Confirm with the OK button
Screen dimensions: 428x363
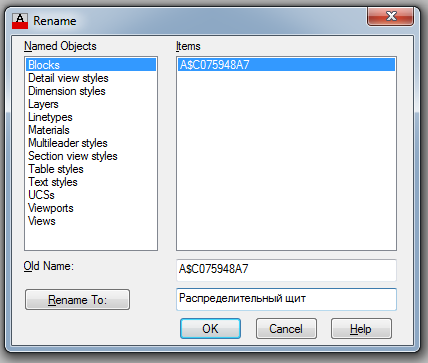click(210, 329)
